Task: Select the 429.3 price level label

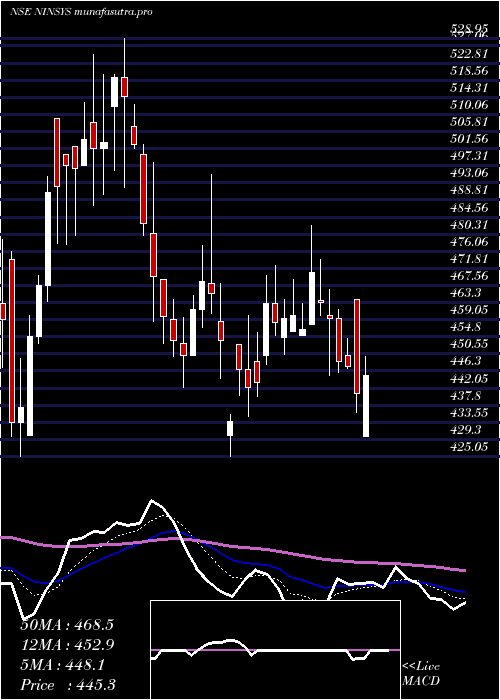Action: pos(465,429)
